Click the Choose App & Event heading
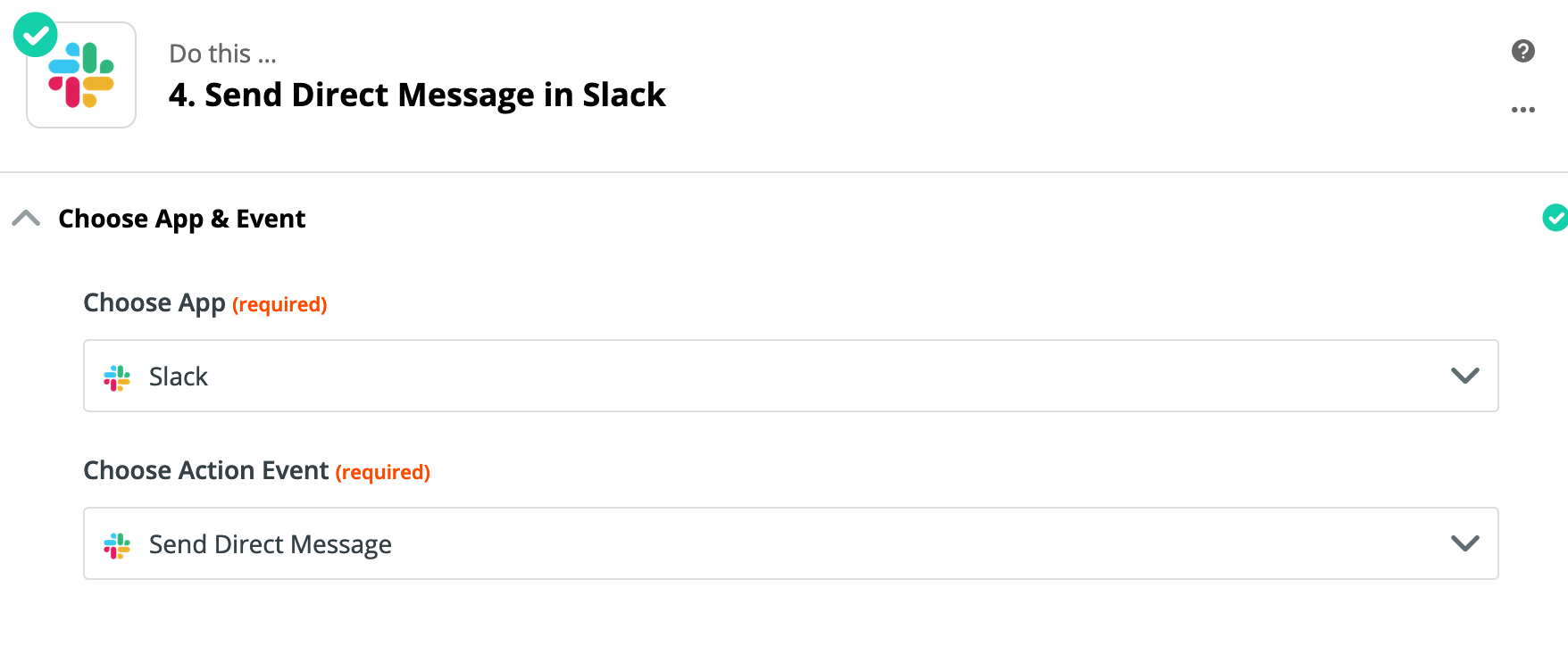 pyautogui.click(x=182, y=219)
